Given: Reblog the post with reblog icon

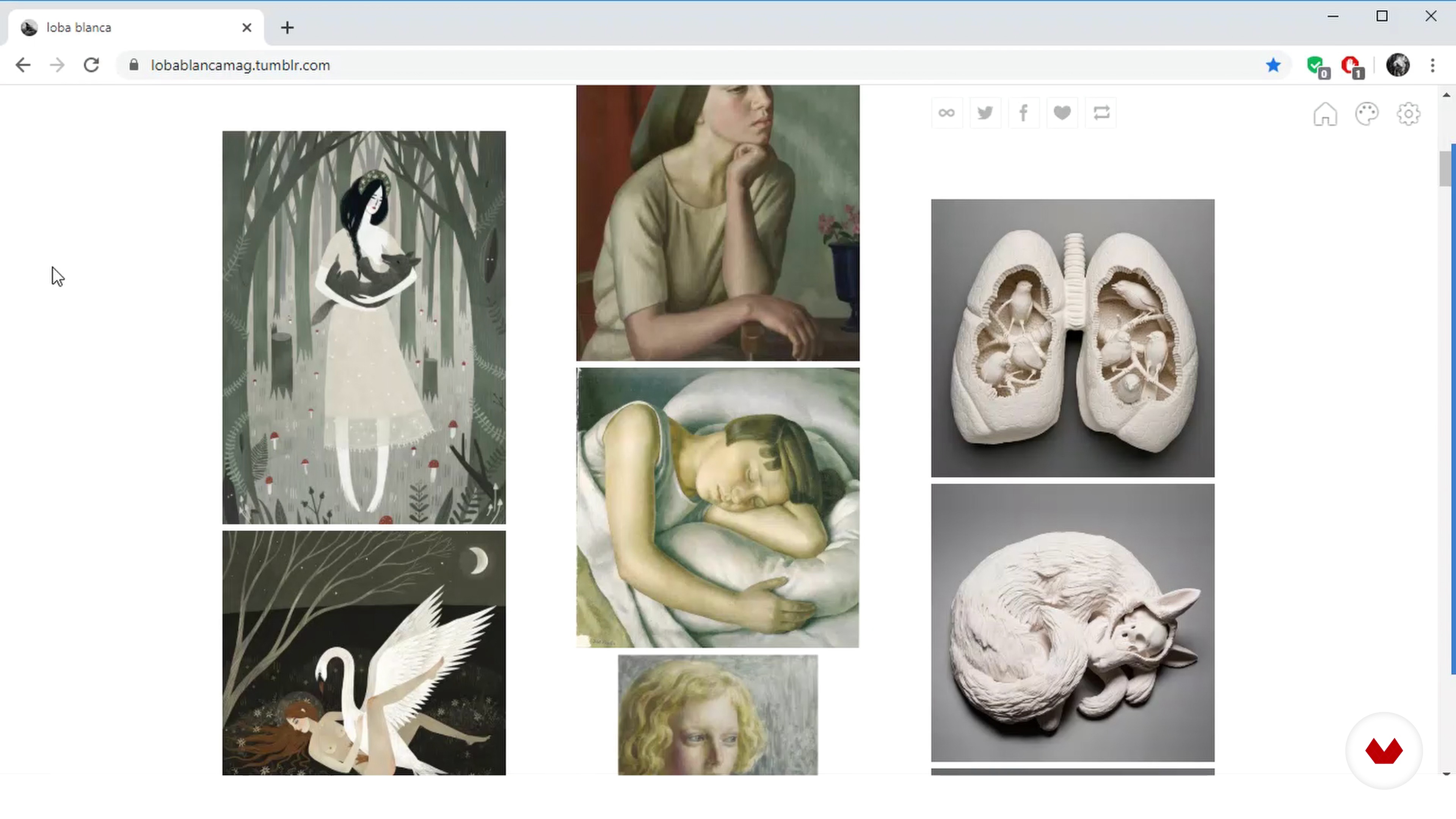Looking at the screenshot, I should 1101,113.
